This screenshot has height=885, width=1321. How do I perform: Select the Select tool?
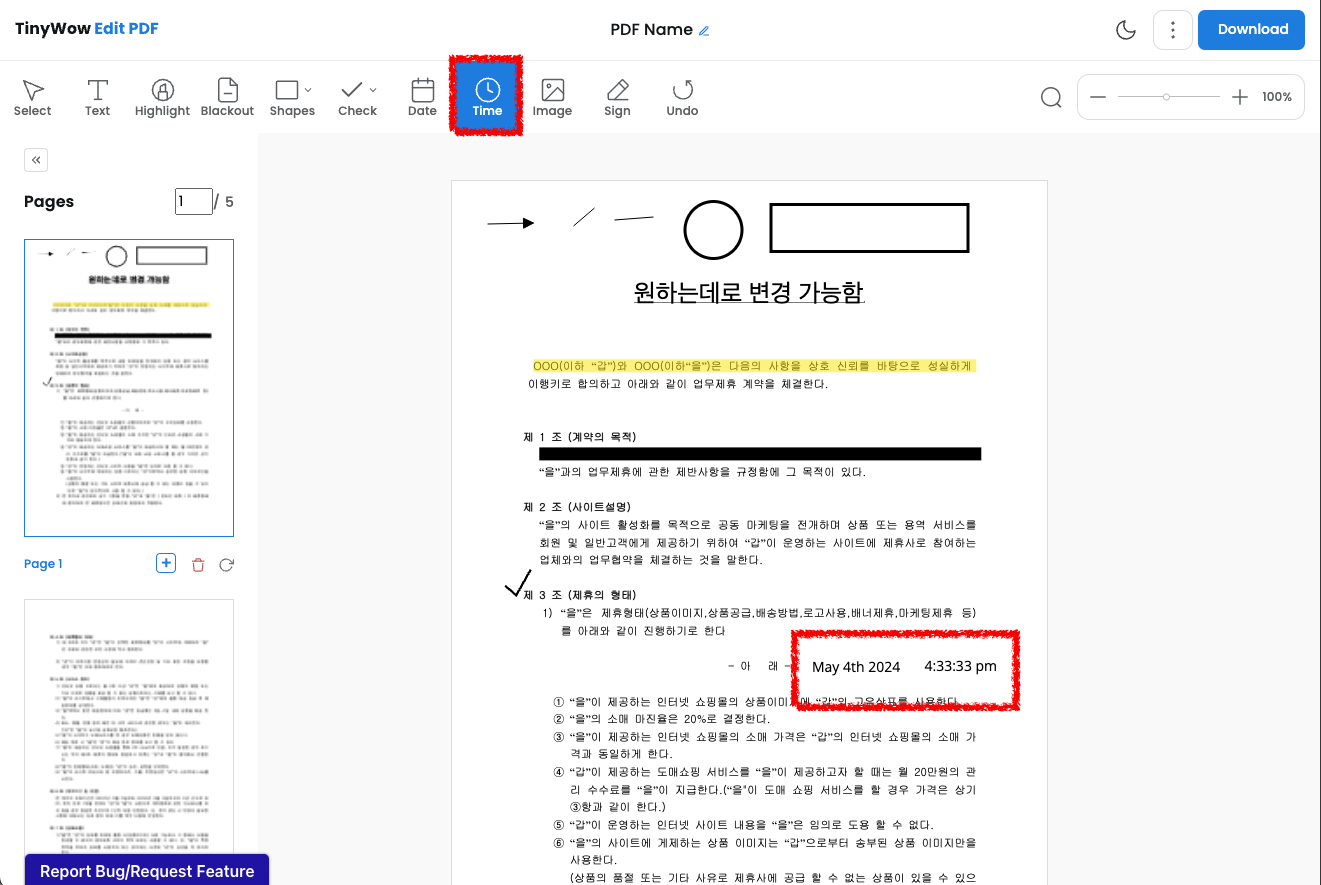point(32,96)
